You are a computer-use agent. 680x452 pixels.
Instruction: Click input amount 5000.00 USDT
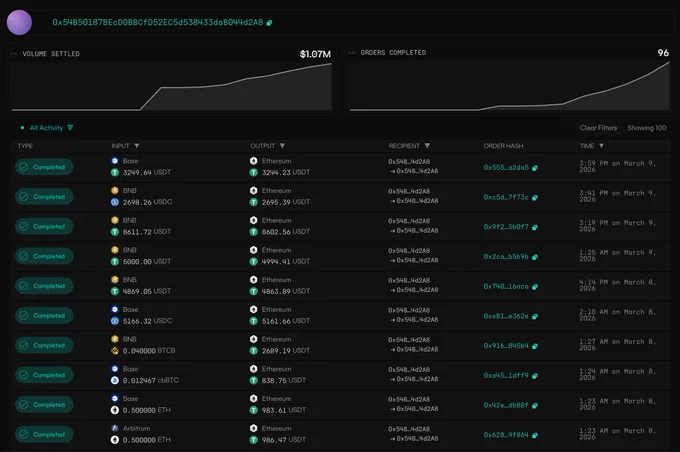pyautogui.click(x=147, y=262)
